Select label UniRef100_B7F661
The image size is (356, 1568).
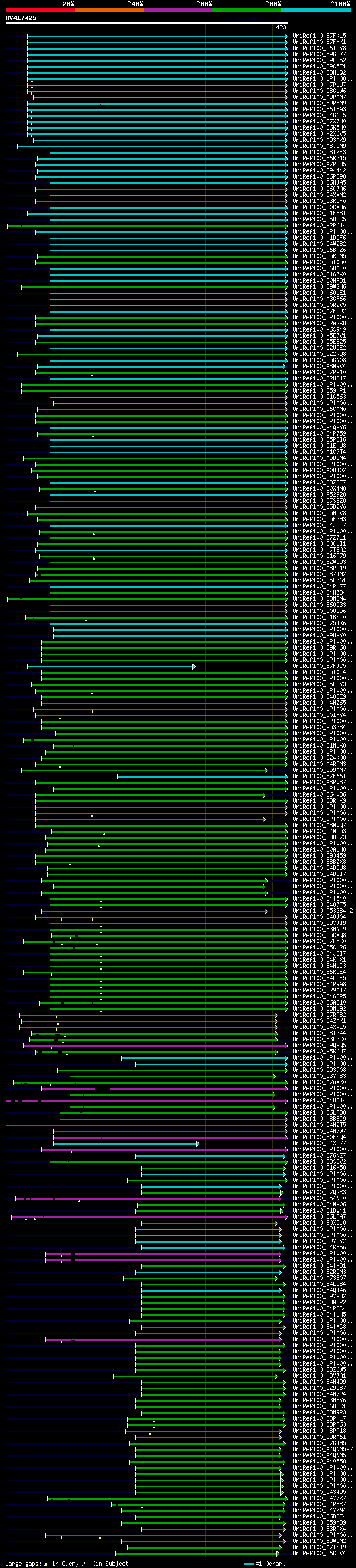pos(319,776)
